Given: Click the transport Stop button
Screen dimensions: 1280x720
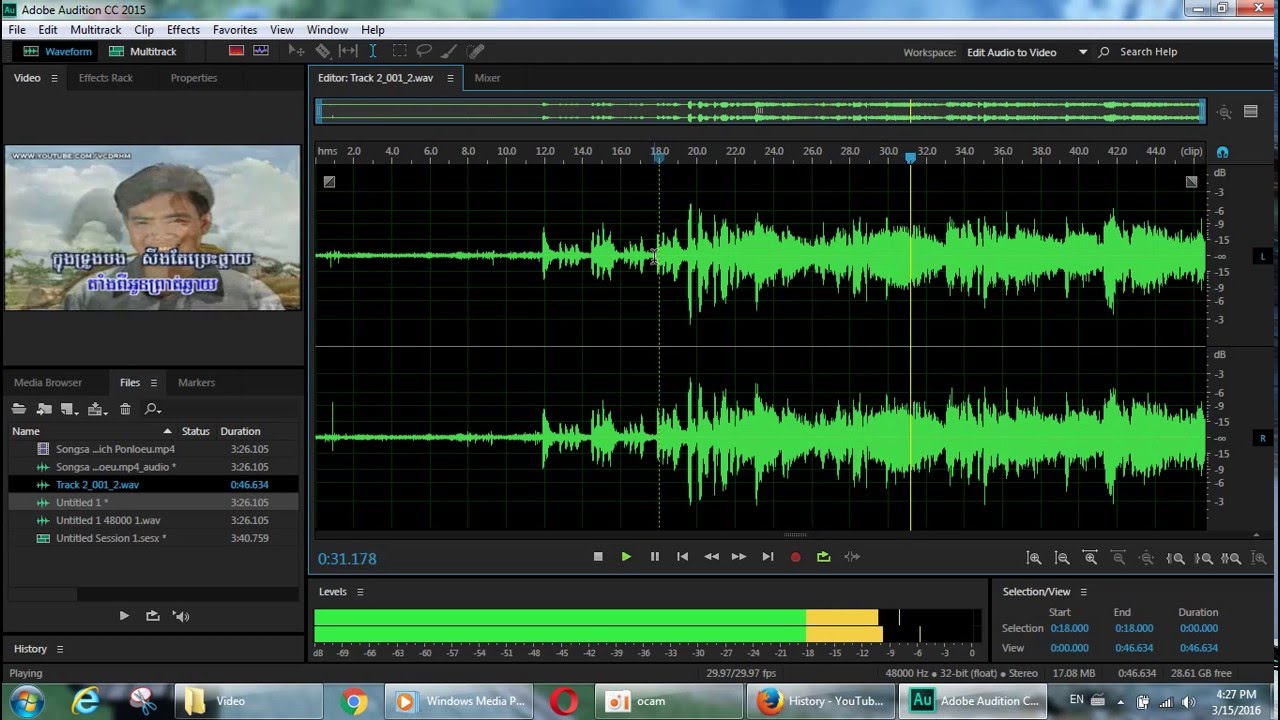Looking at the screenshot, I should click(598, 557).
